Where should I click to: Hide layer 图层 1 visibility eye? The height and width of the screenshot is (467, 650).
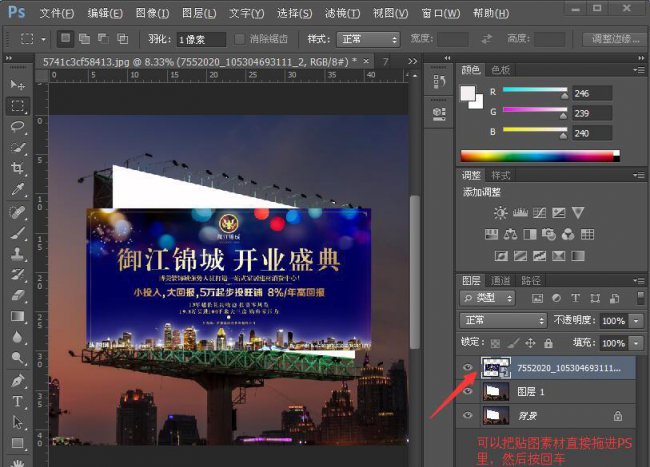click(468, 391)
